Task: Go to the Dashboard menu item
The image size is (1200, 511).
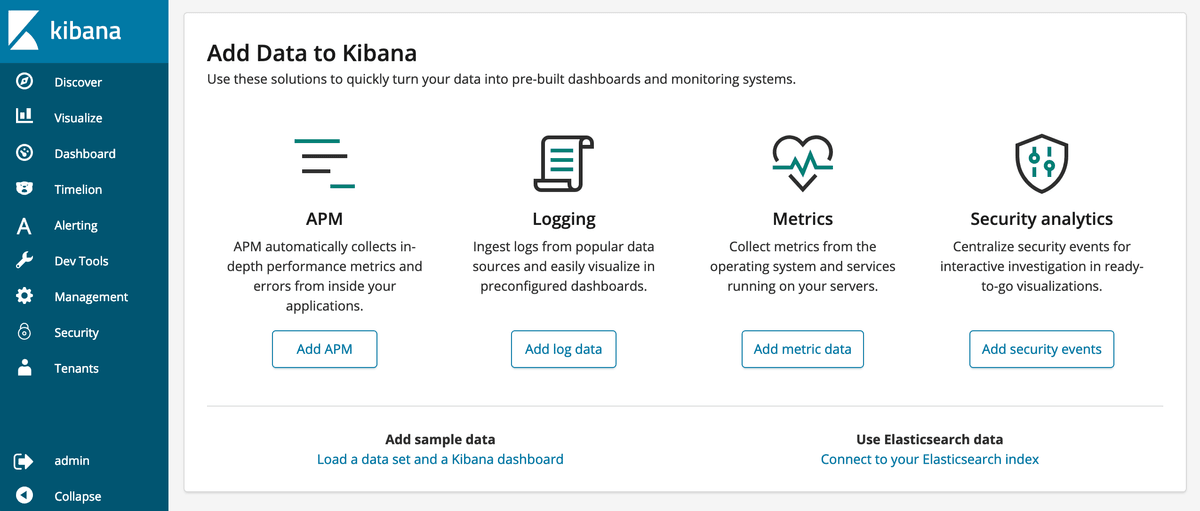Action: [x=85, y=154]
